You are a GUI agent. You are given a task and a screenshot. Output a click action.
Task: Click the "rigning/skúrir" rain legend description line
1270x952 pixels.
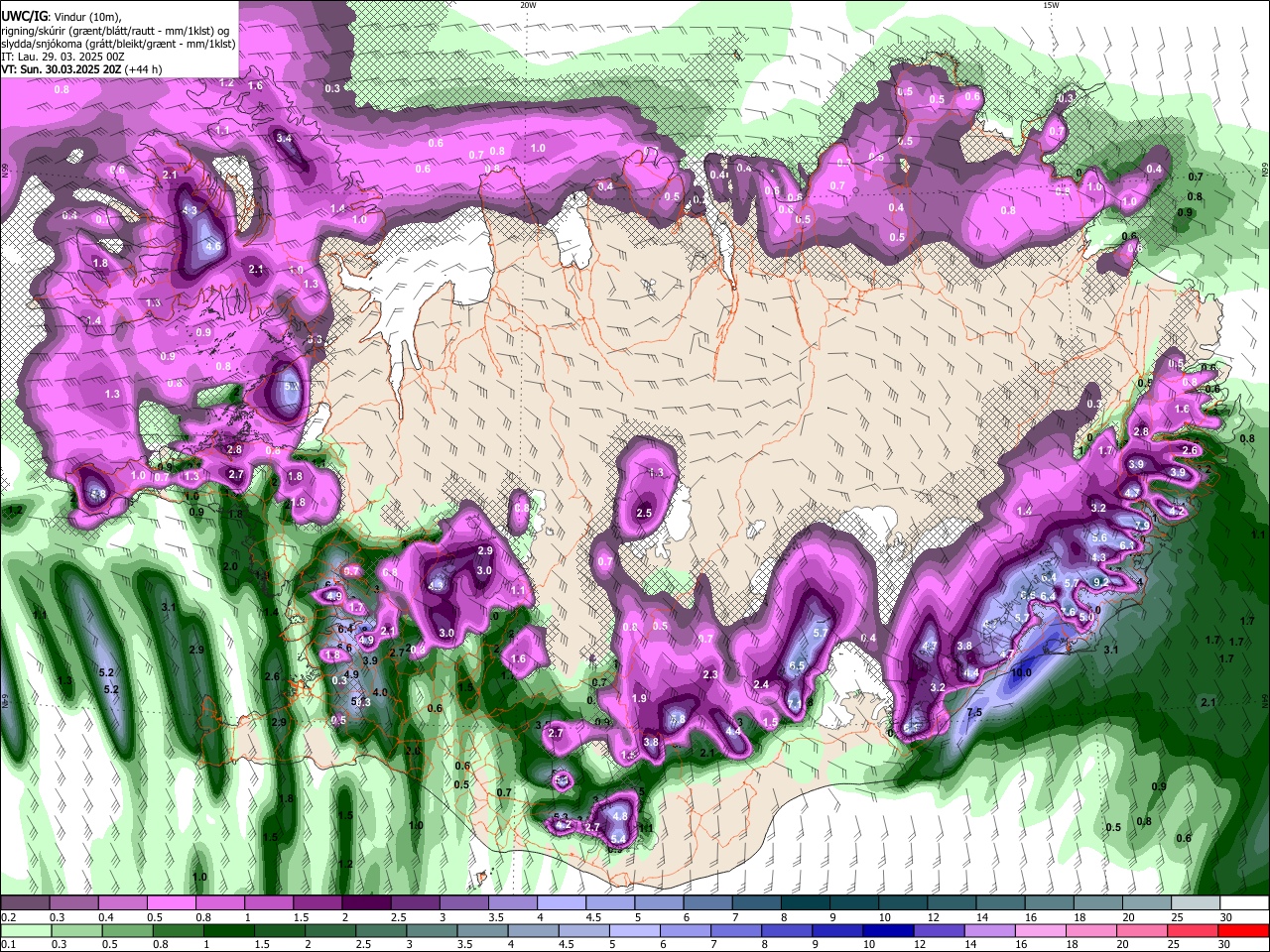click(116, 31)
